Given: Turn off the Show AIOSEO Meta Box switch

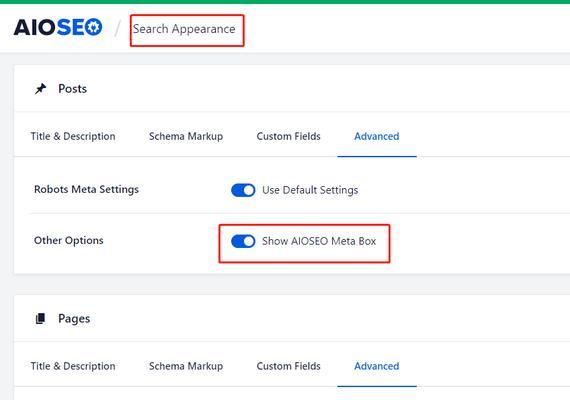Looking at the screenshot, I should pos(243,241).
